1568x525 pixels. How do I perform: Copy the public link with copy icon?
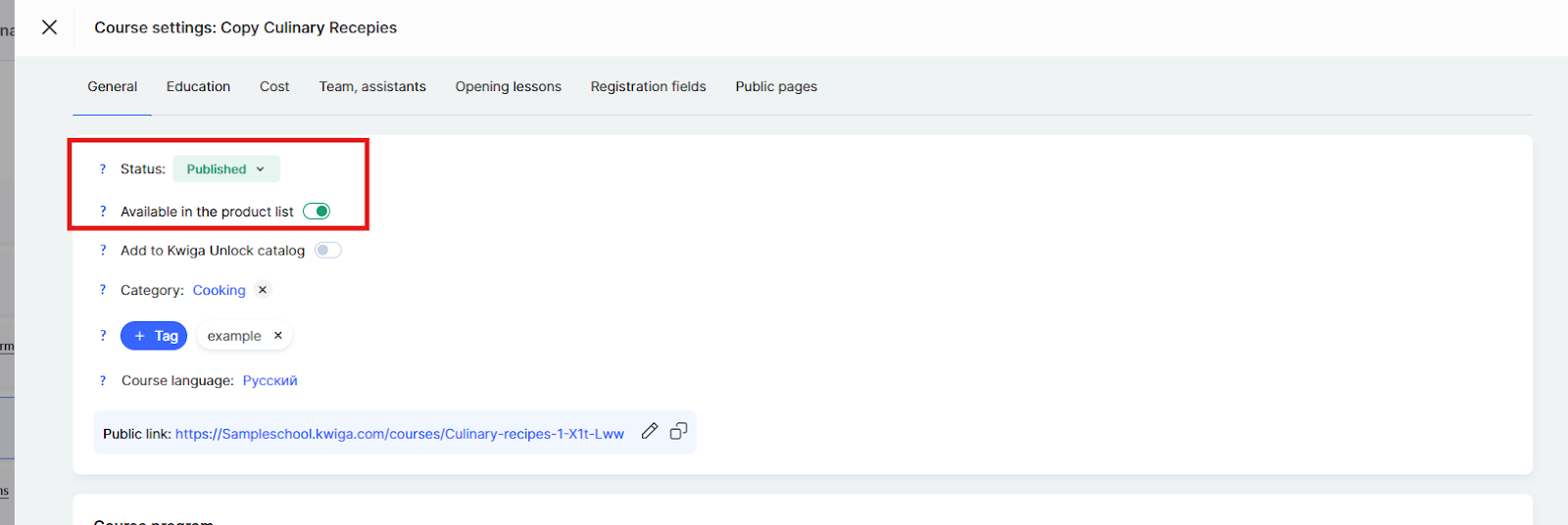(678, 432)
